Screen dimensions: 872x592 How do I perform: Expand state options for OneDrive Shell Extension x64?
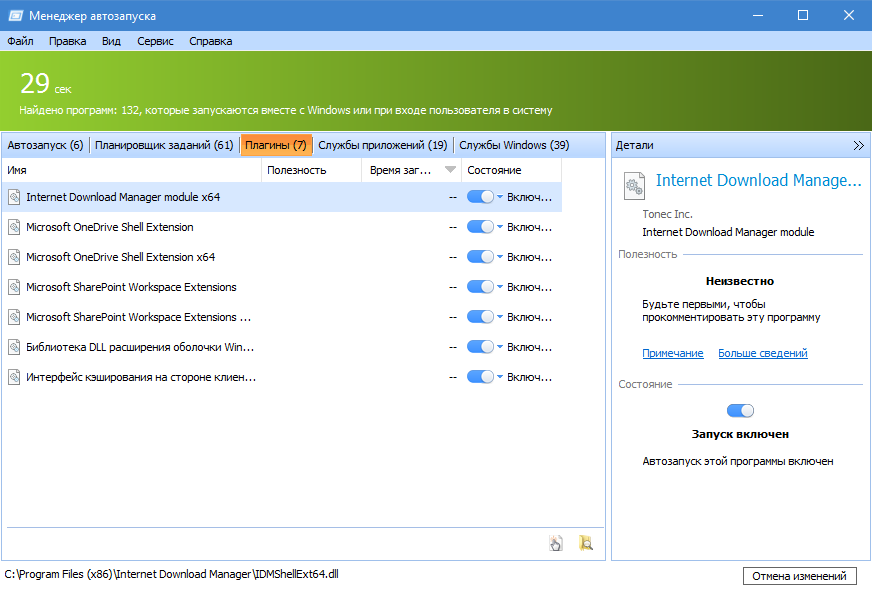click(500, 257)
